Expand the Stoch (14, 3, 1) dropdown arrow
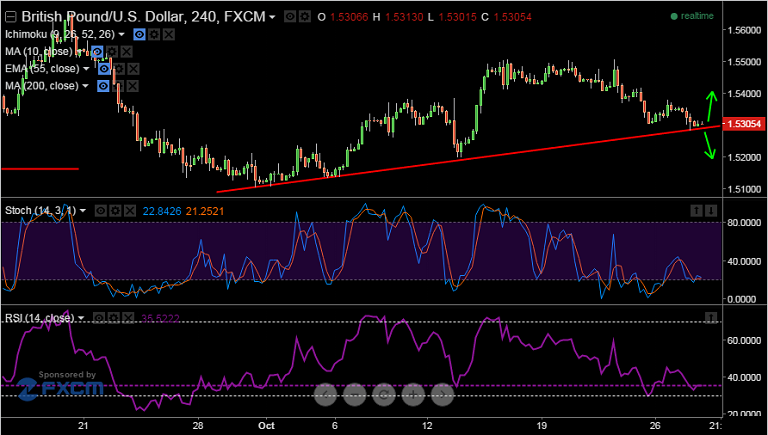The height and width of the screenshot is (435, 768). [x=83, y=211]
